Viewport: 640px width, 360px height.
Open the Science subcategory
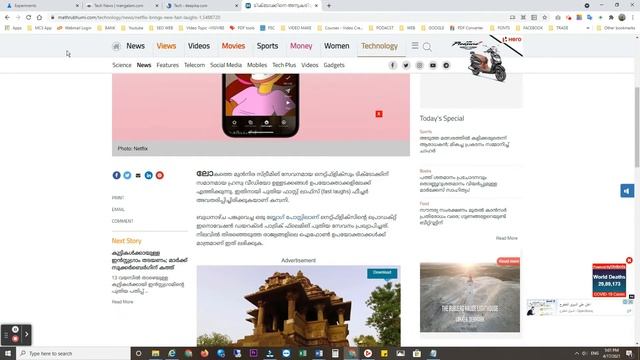(122, 65)
